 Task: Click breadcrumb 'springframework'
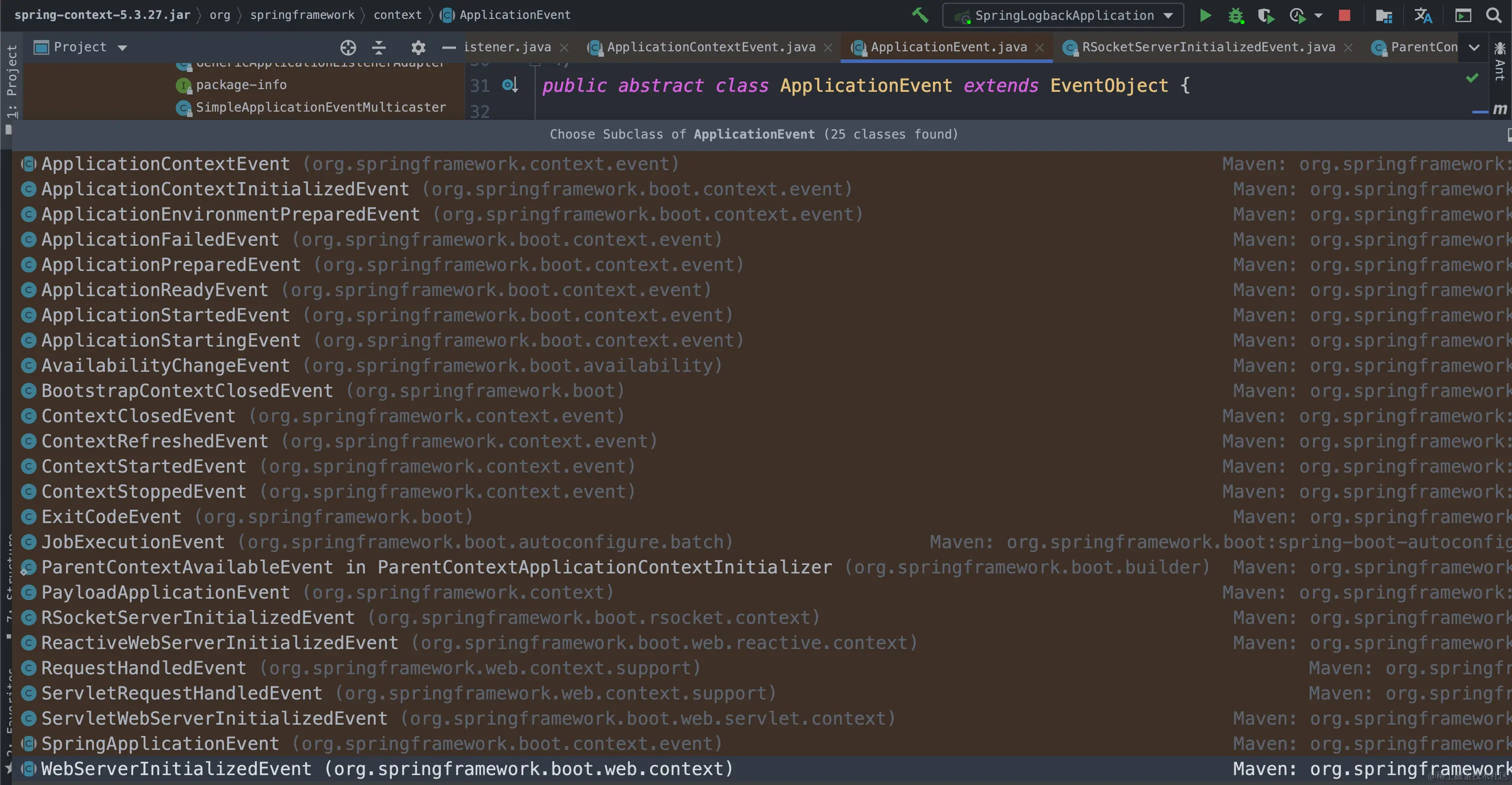click(x=302, y=14)
